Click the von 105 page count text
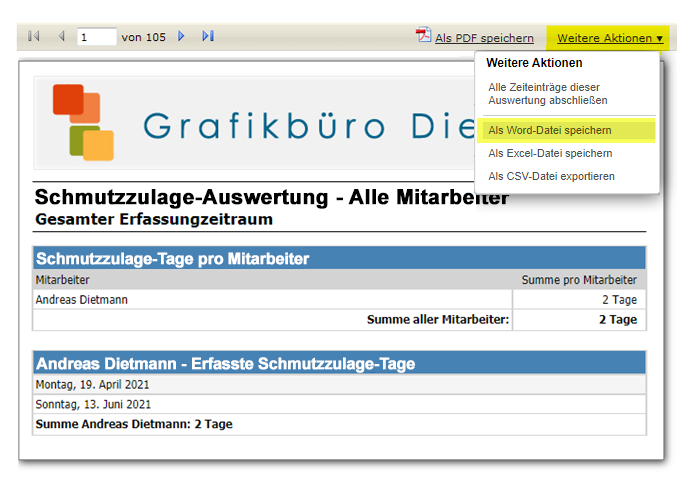The height and width of the screenshot is (497, 677). pos(143,38)
